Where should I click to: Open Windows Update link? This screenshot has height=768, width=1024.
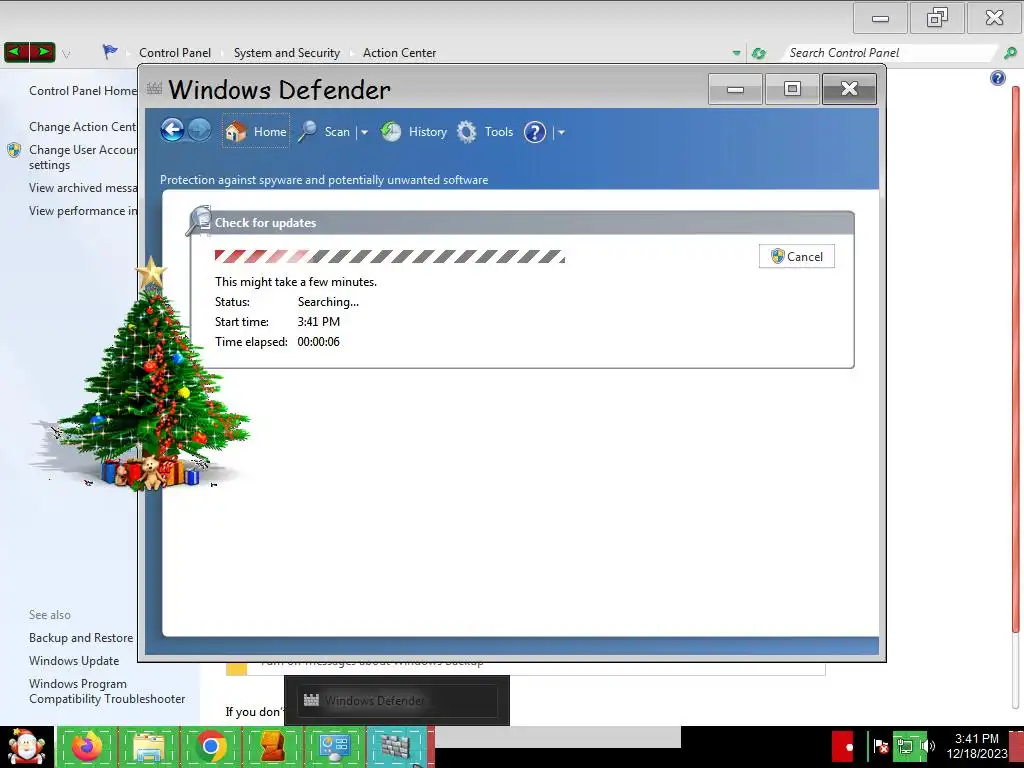pyautogui.click(x=74, y=661)
